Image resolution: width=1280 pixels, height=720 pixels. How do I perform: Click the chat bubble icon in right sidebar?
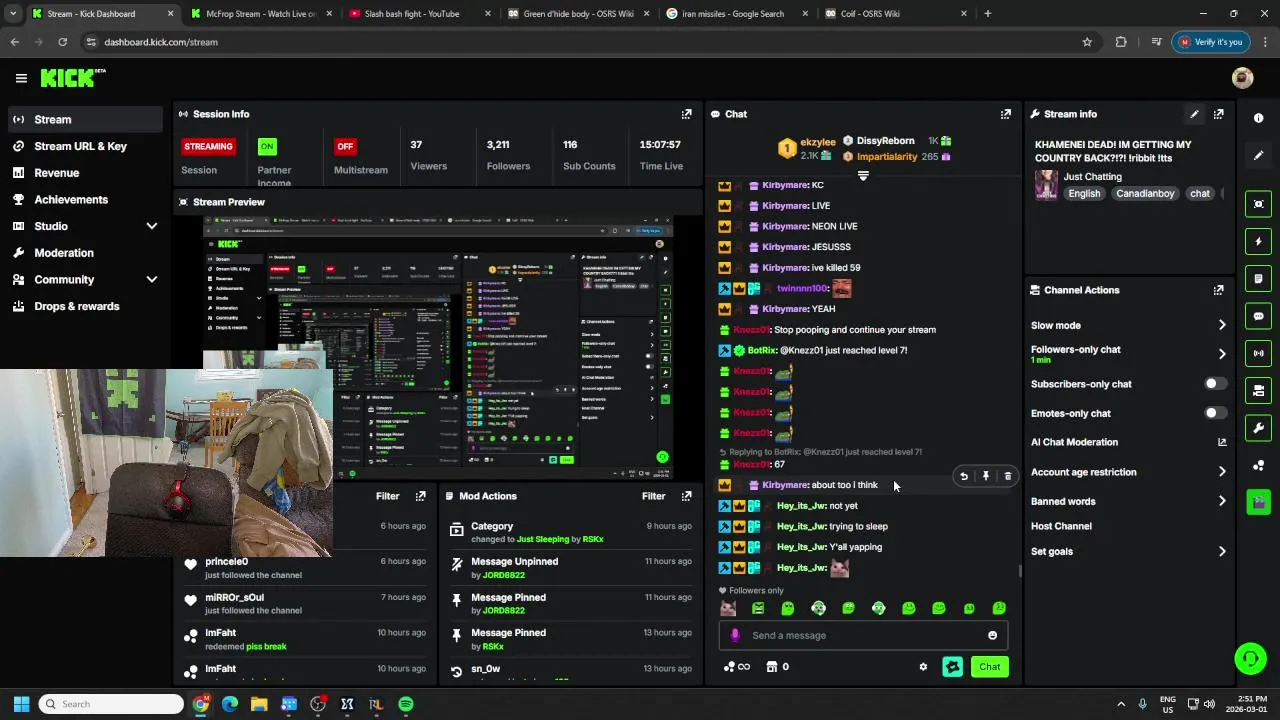(1258, 316)
